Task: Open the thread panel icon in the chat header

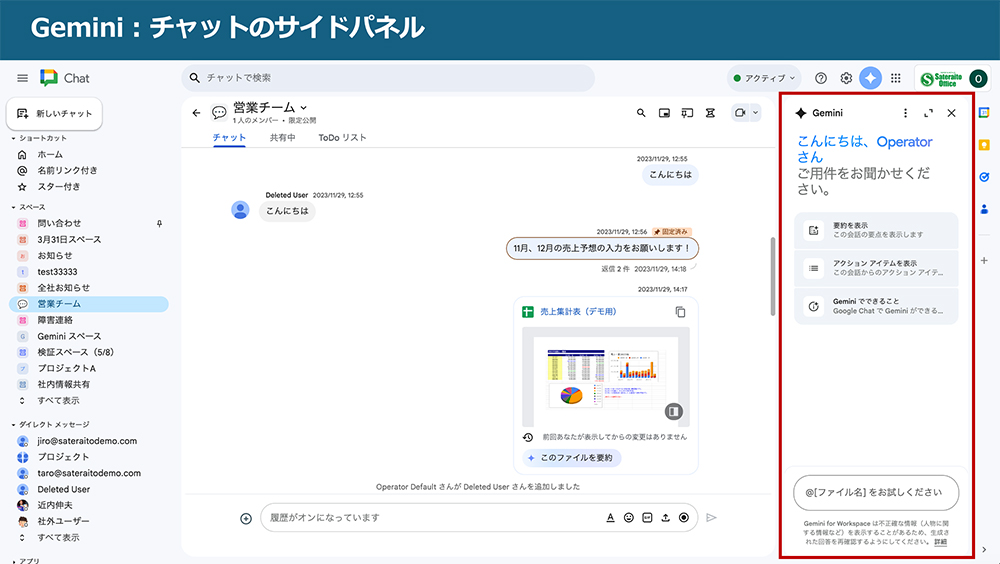Action: (687, 113)
